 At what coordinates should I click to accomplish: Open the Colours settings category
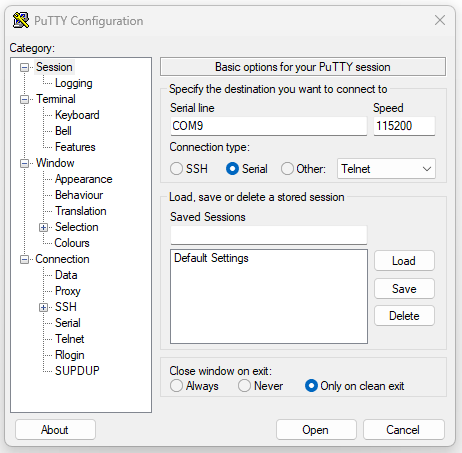(x=72, y=243)
